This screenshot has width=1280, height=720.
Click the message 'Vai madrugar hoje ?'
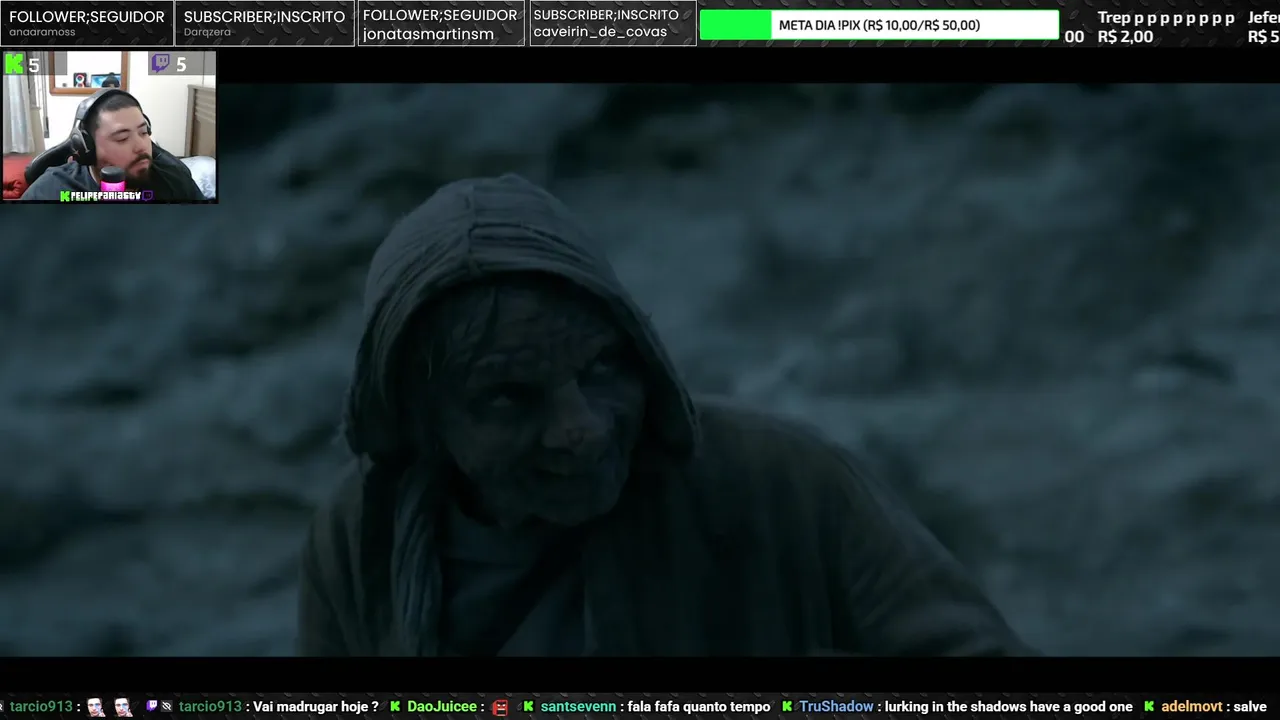coord(316,707)
